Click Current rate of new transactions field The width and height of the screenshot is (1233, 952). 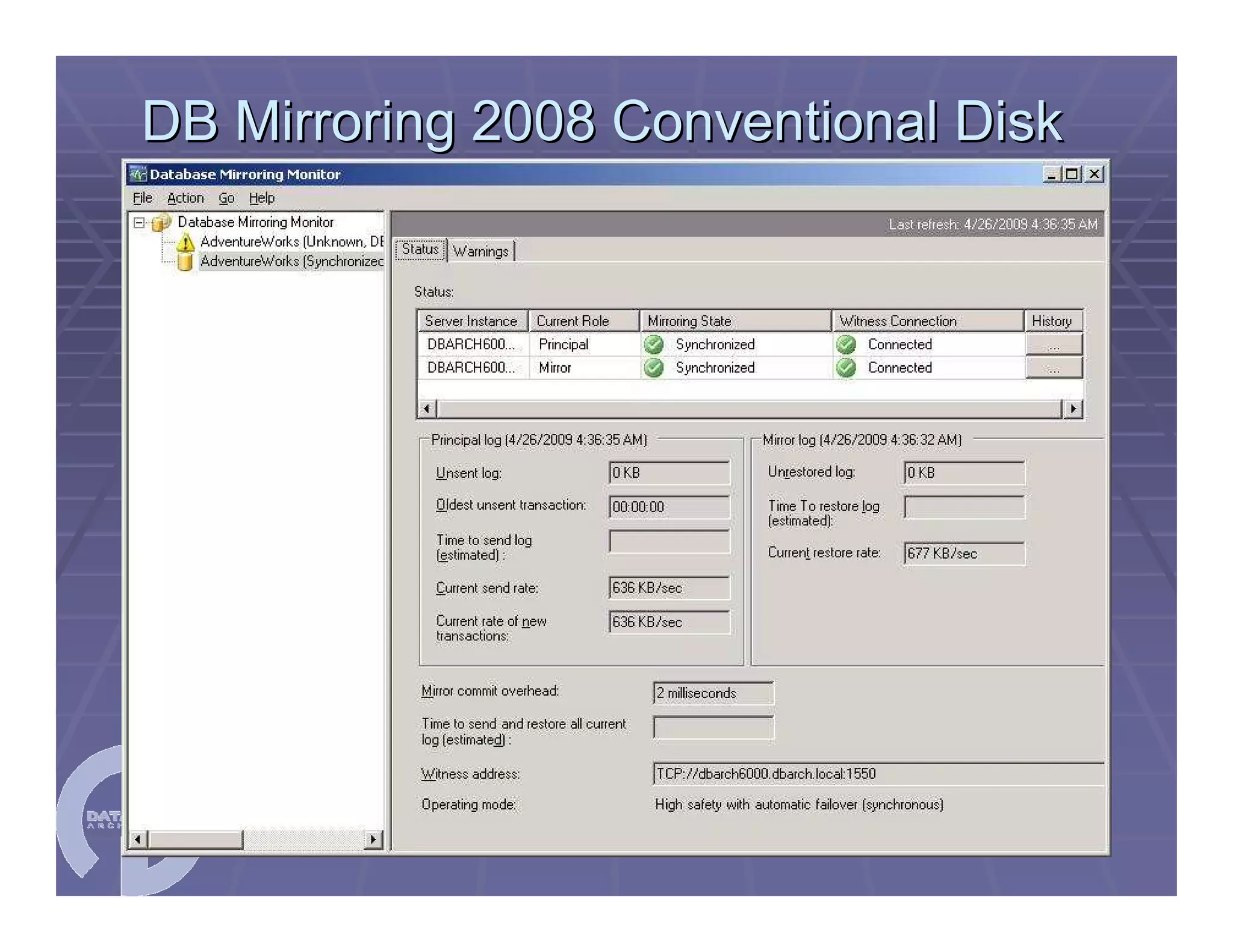pos(669,622)
